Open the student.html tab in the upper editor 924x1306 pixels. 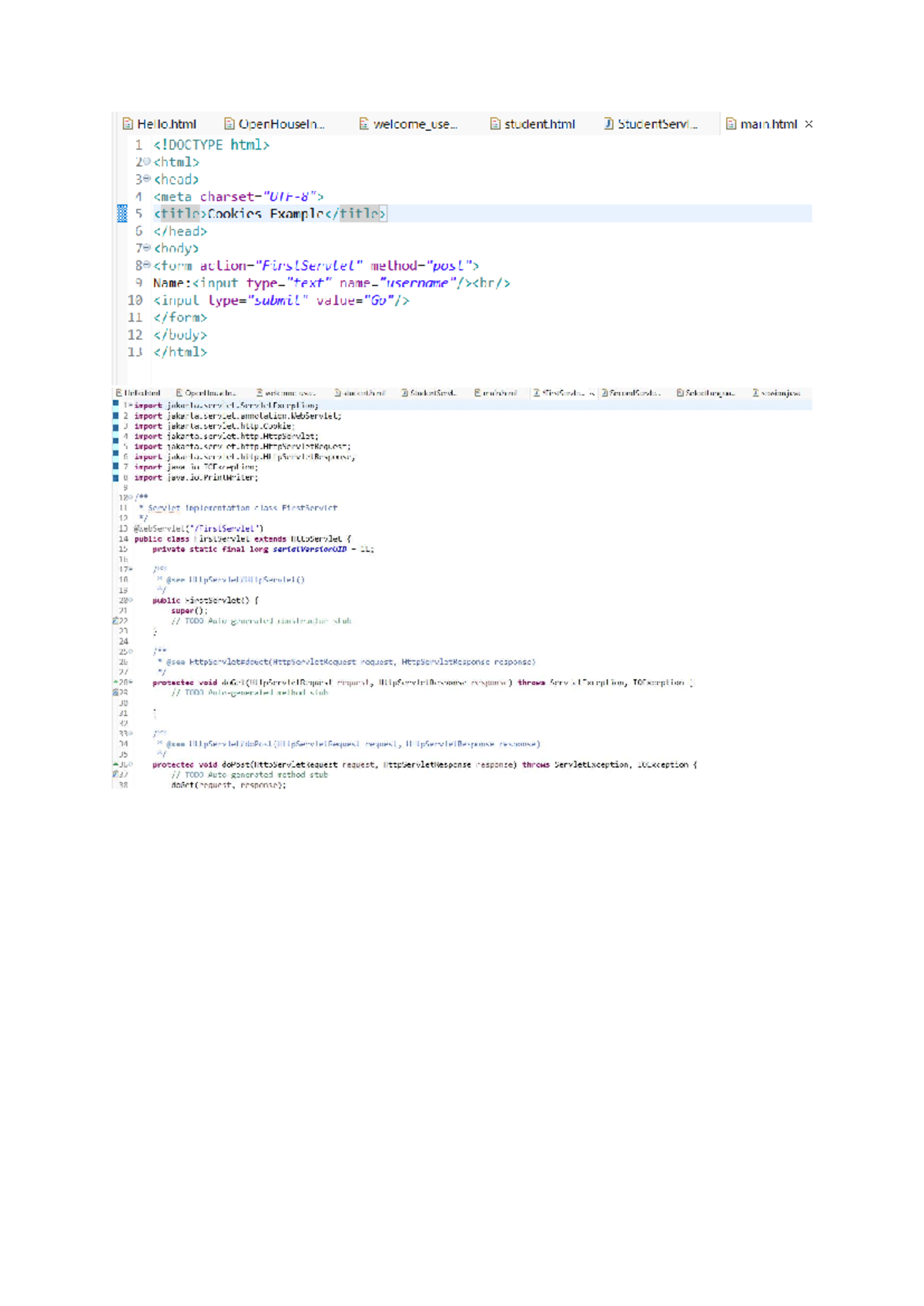tap(533, 124)
